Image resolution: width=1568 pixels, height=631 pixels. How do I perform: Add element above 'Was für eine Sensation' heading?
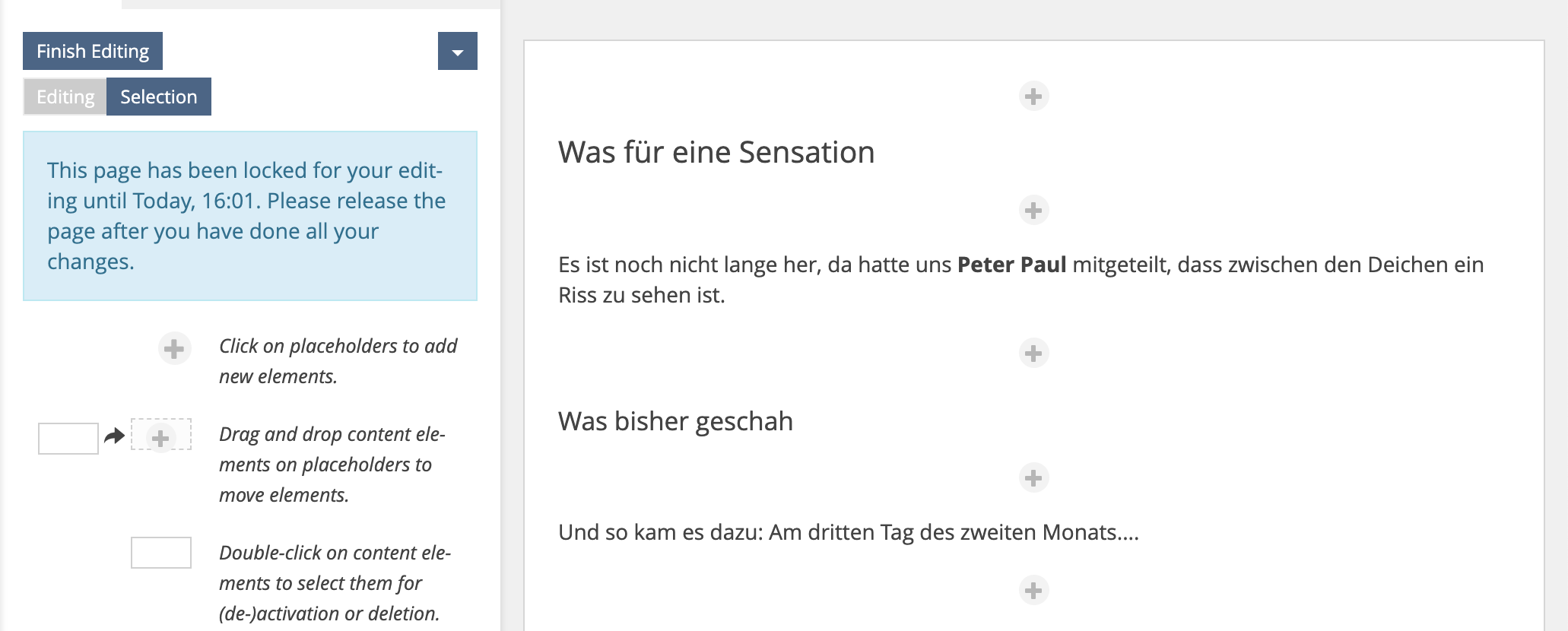tap(1033, 97)
